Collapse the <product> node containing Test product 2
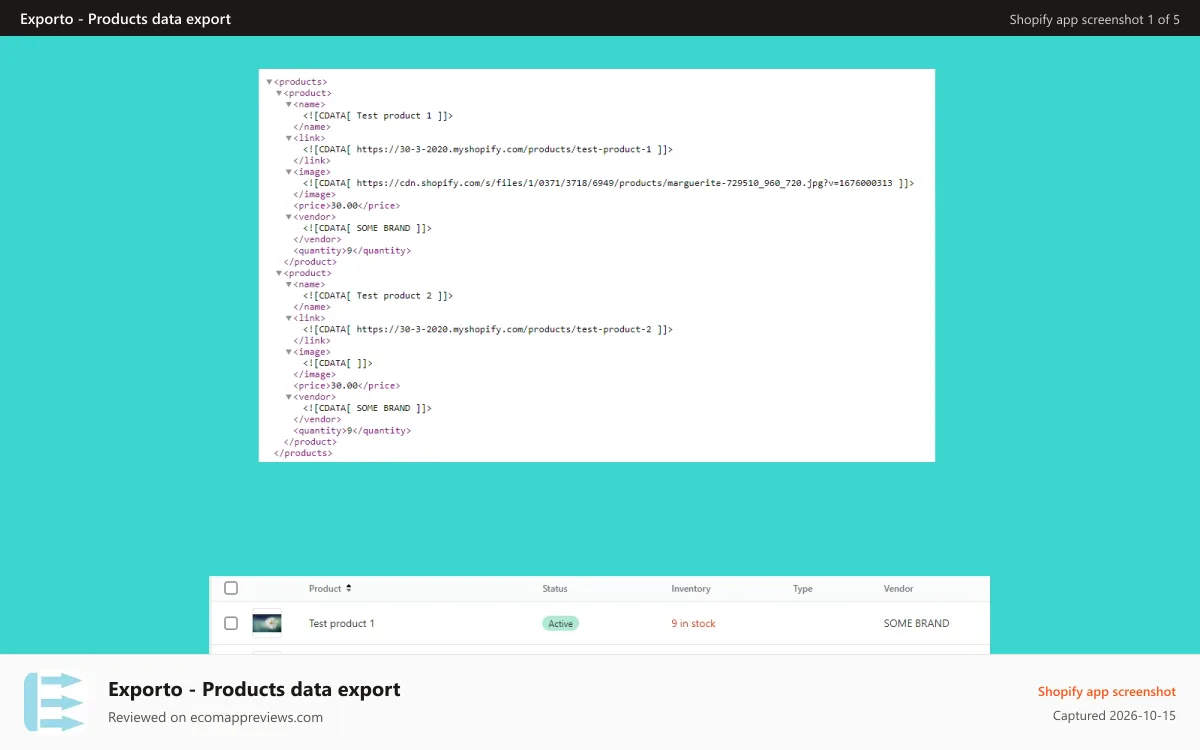The image size is (1200, 750). [279, 273]
